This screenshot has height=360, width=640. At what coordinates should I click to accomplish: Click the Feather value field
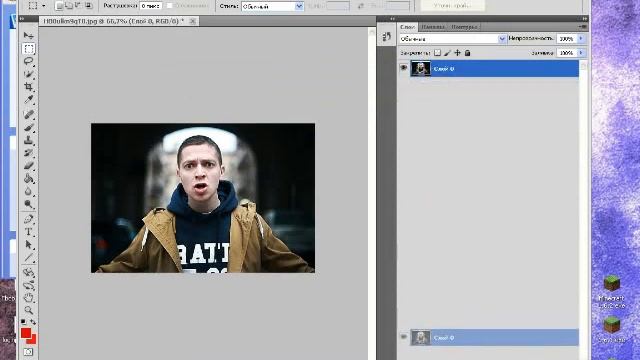151,6
